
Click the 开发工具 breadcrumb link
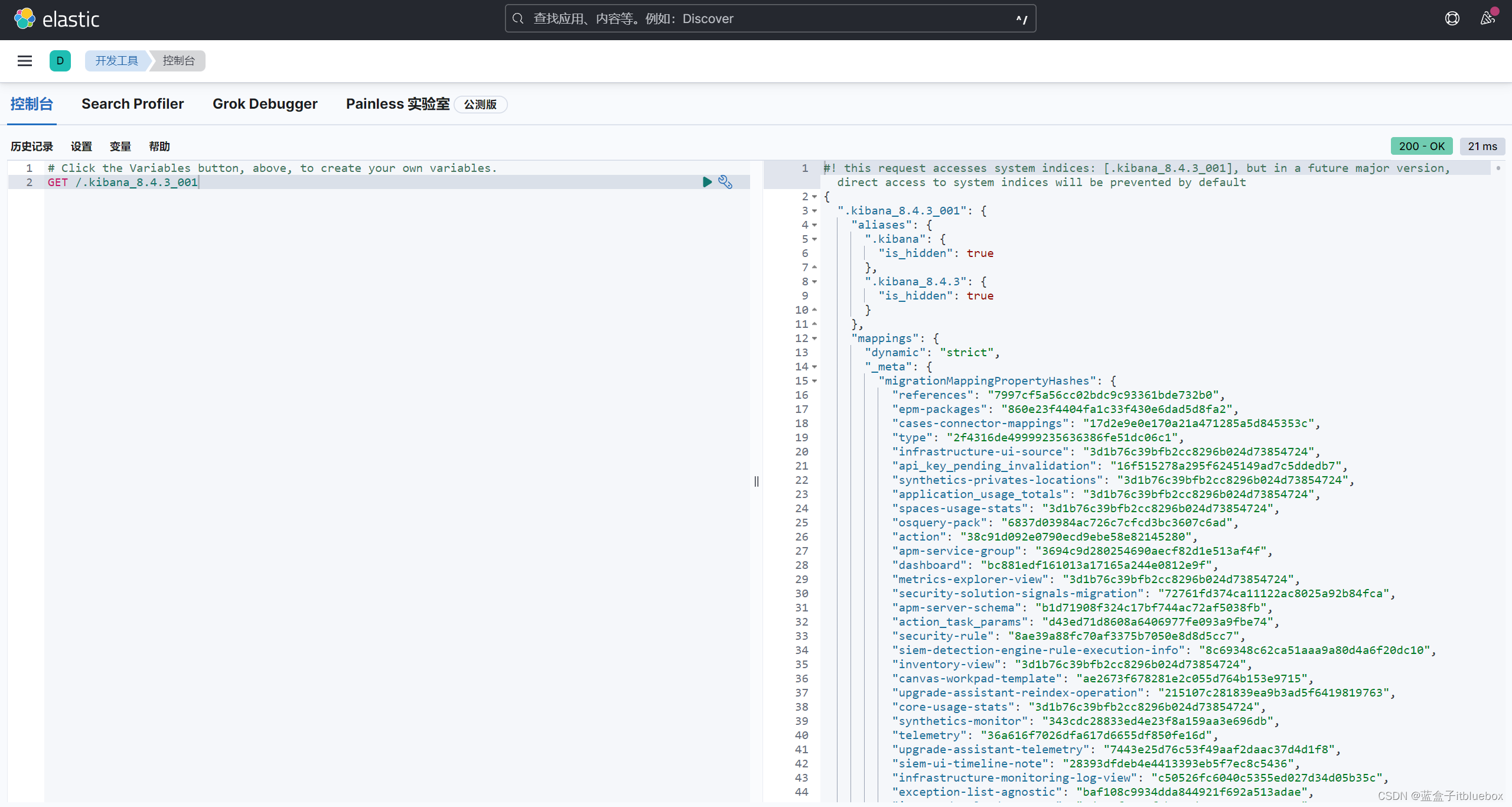[116, 61]
